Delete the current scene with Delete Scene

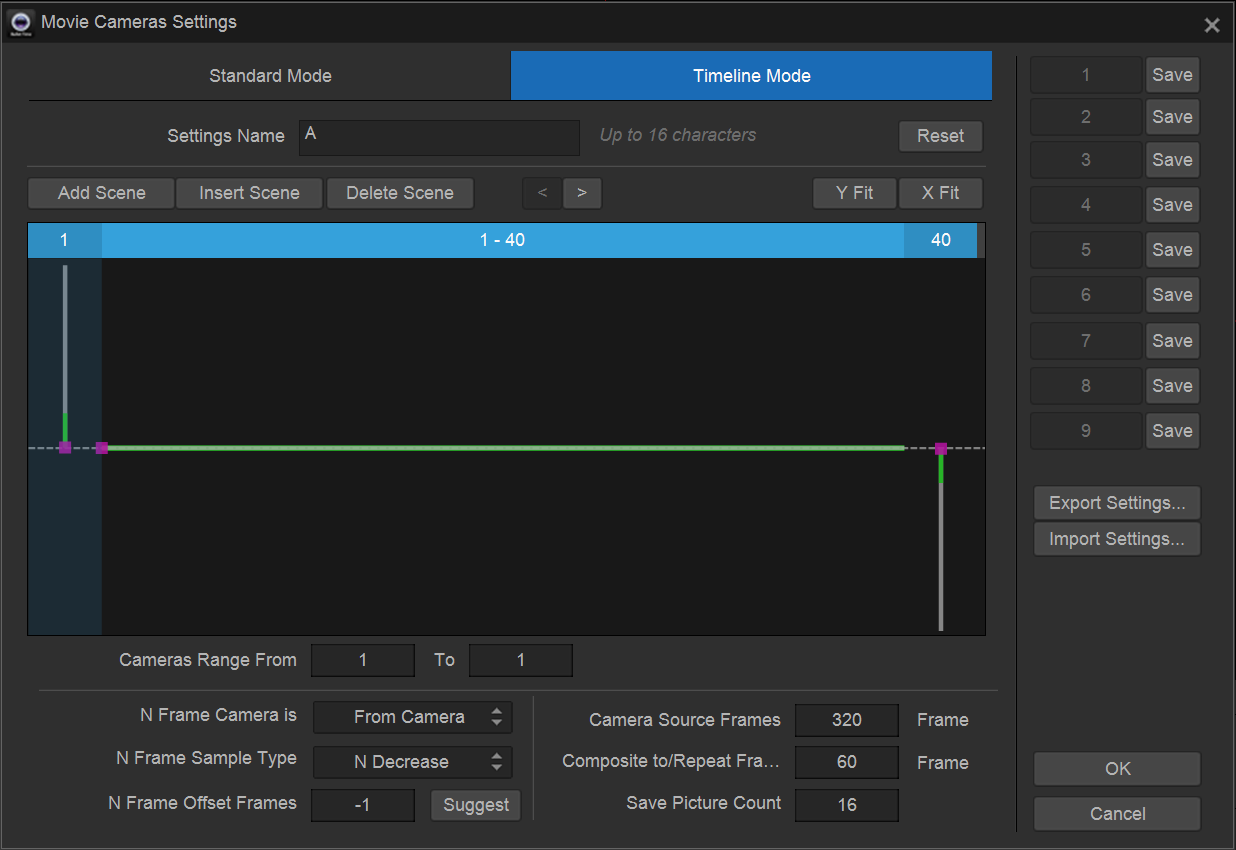tap(400, 193)
